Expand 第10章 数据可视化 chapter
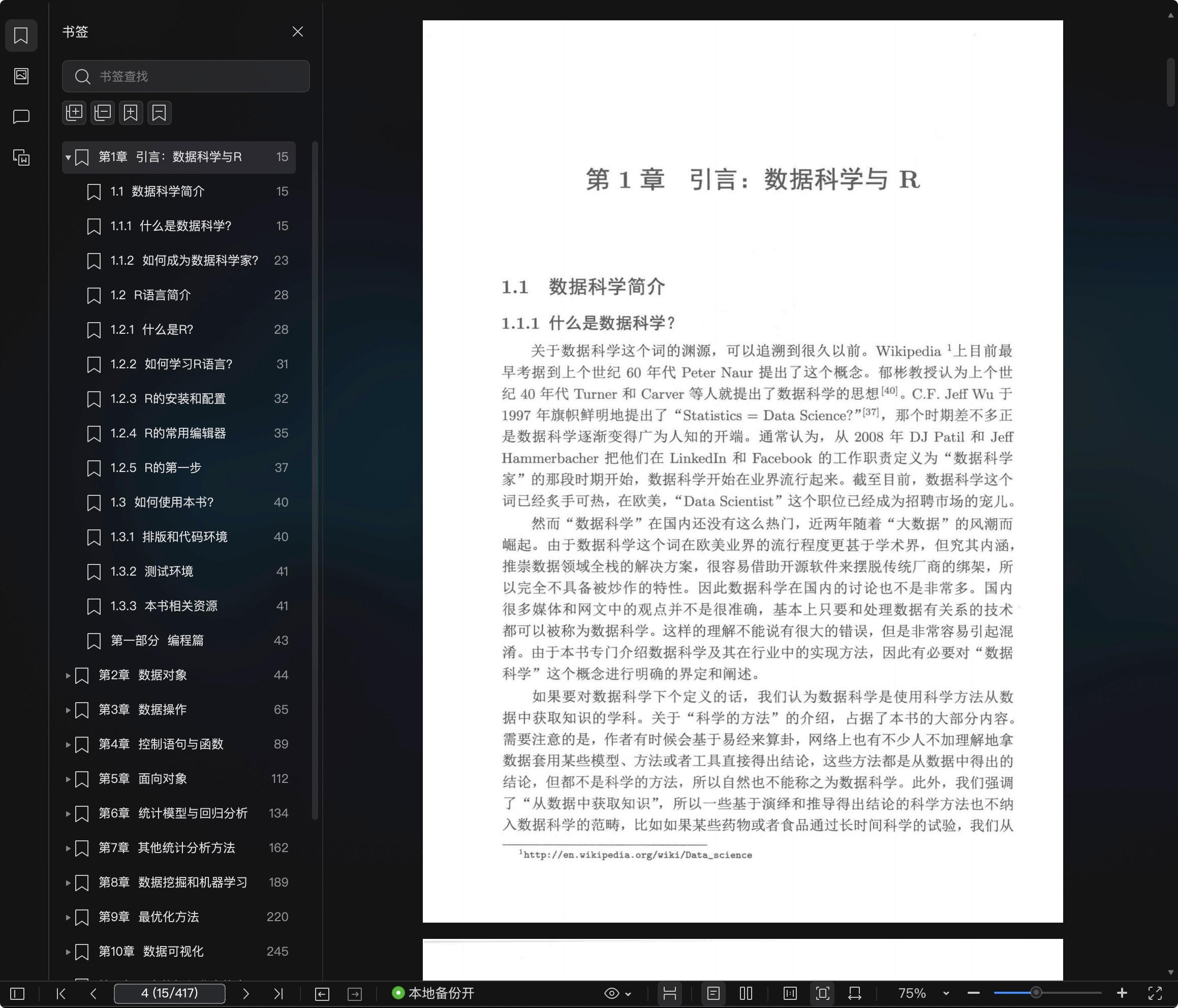 click(x=68, y=952)
